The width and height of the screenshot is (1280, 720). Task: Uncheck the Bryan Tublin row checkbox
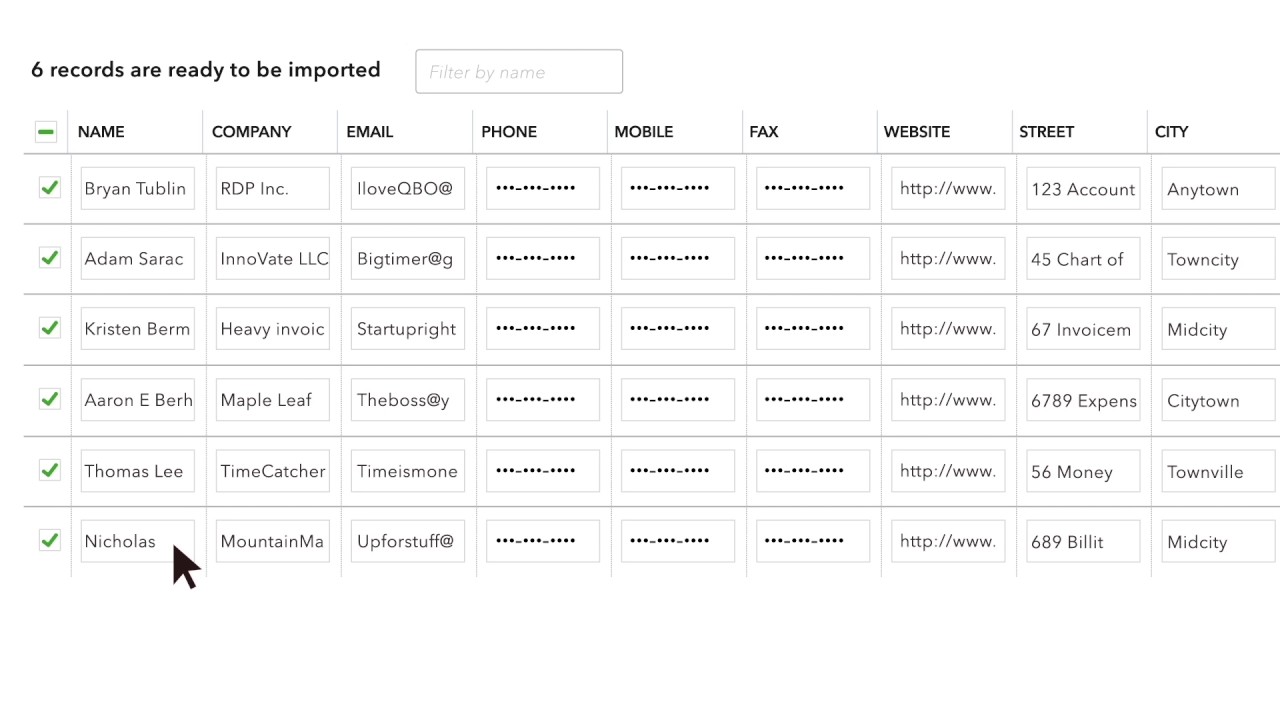[x=49, y=188]
